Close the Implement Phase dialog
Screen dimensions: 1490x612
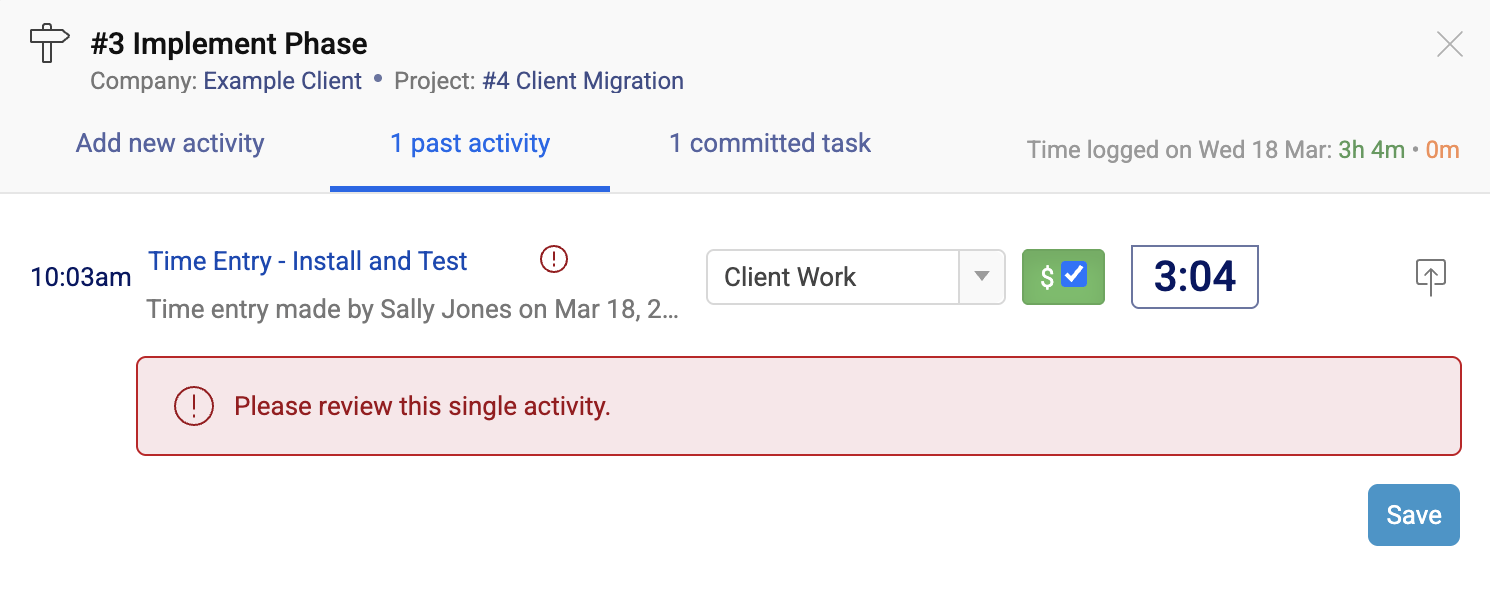click(1449, 44)
